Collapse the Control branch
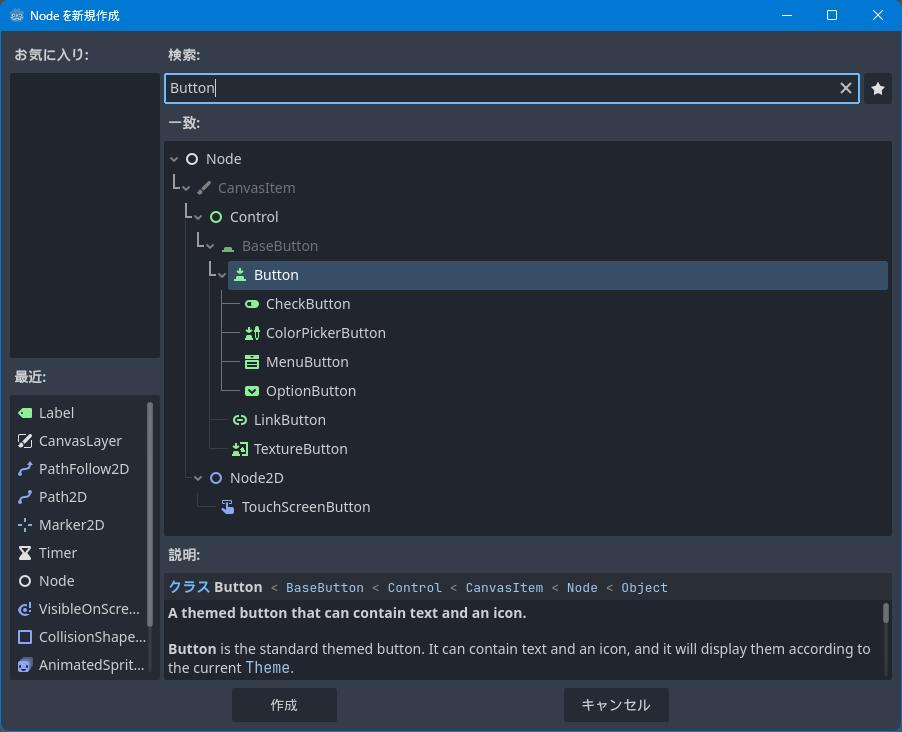The image size is (902, 732). point(198,218)
